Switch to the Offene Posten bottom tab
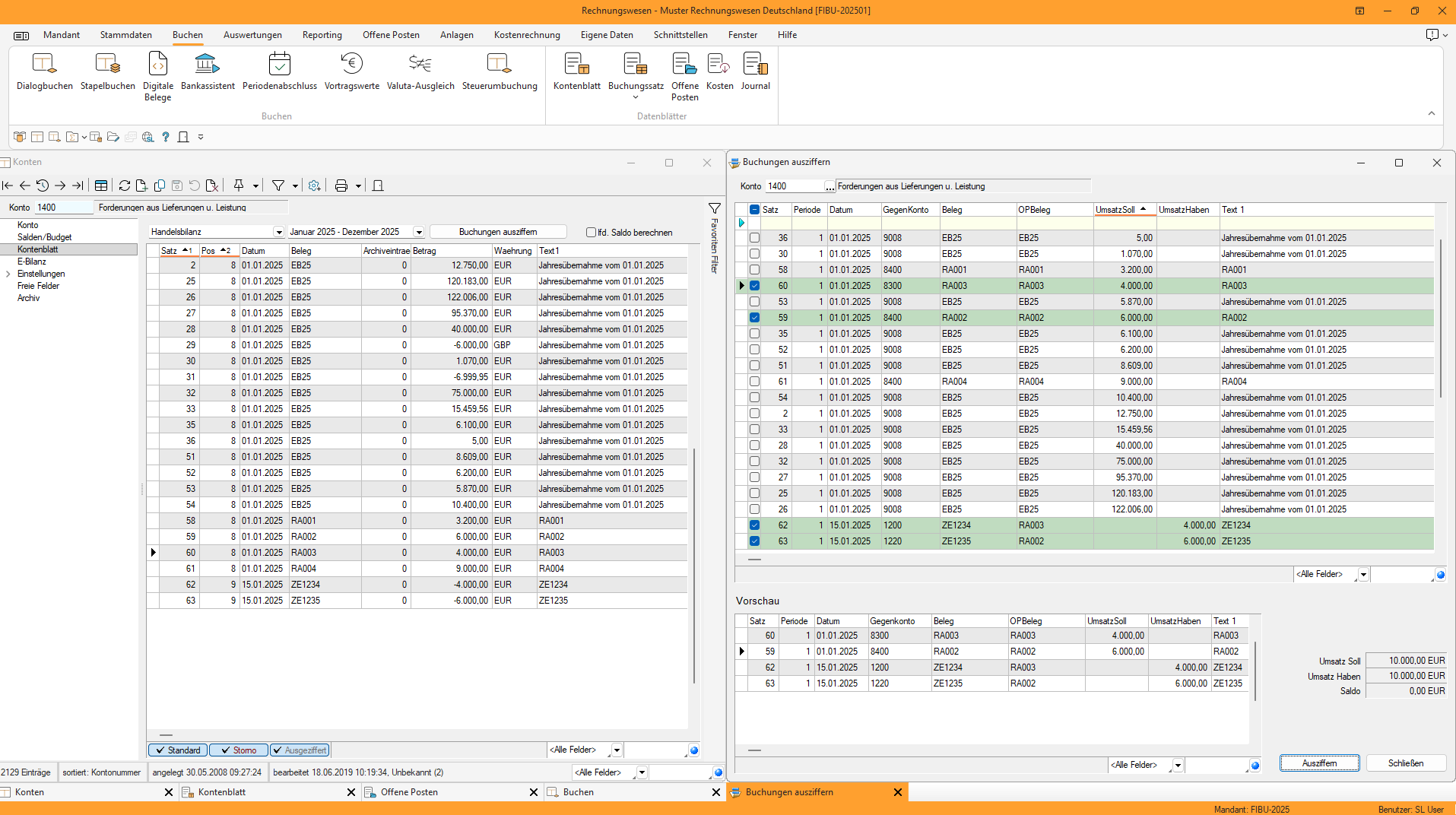Image resolution: width=1456 pixels, height=815 pixels. pos(409,792)
